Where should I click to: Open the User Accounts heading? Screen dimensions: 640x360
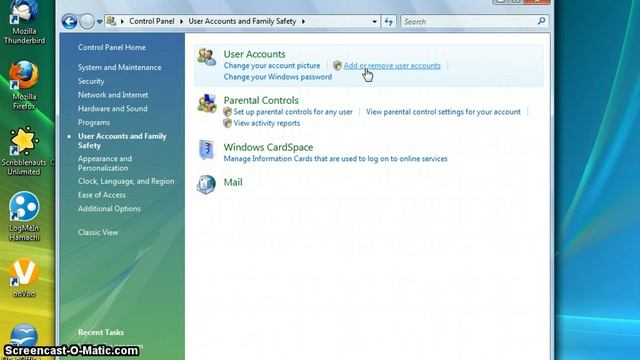click(x=254, y=54)
